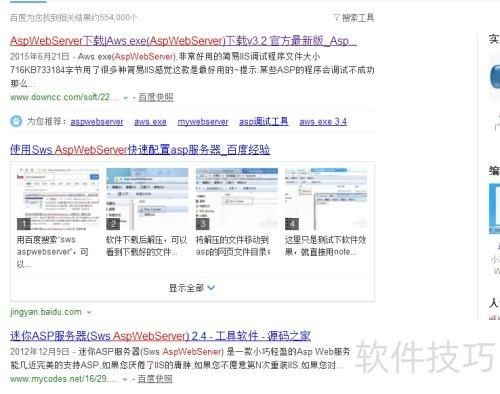Open 百度快照 for mycodes.net result
The width and height of the screenshot is (500, 394).
pyautogui.click(x=155, y=379)
